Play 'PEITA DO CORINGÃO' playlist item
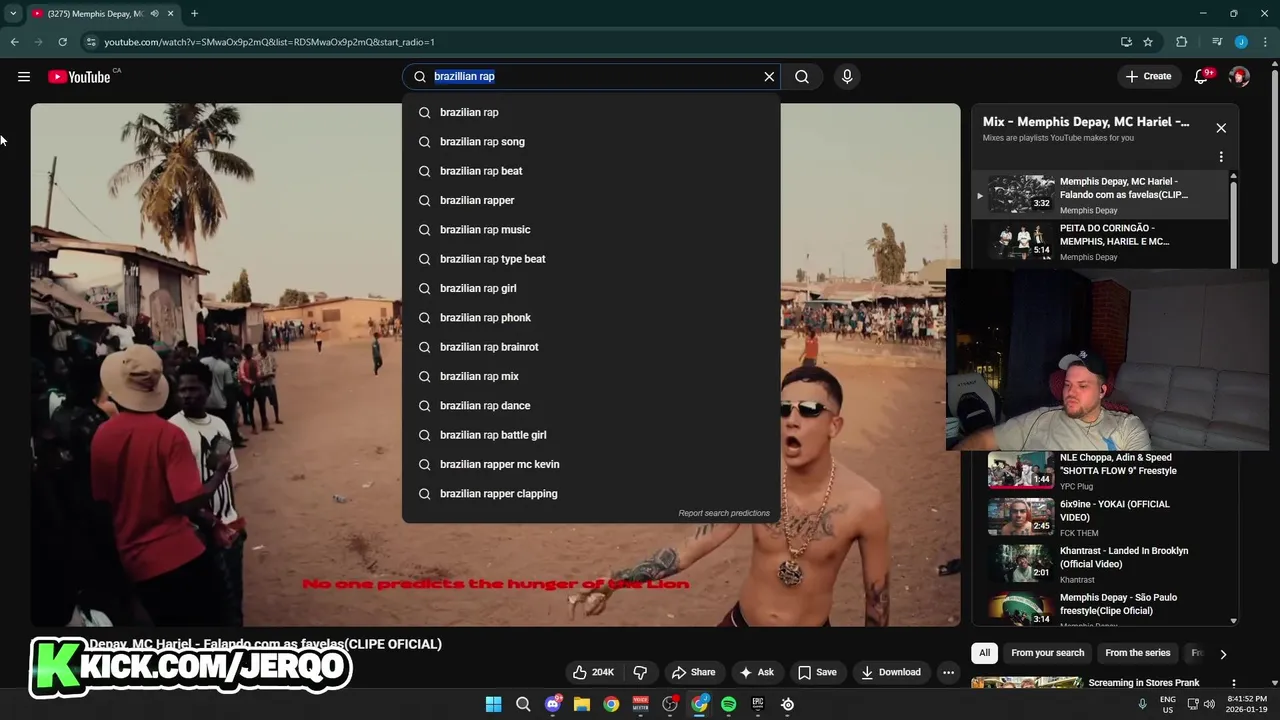 pos(1100,241)
